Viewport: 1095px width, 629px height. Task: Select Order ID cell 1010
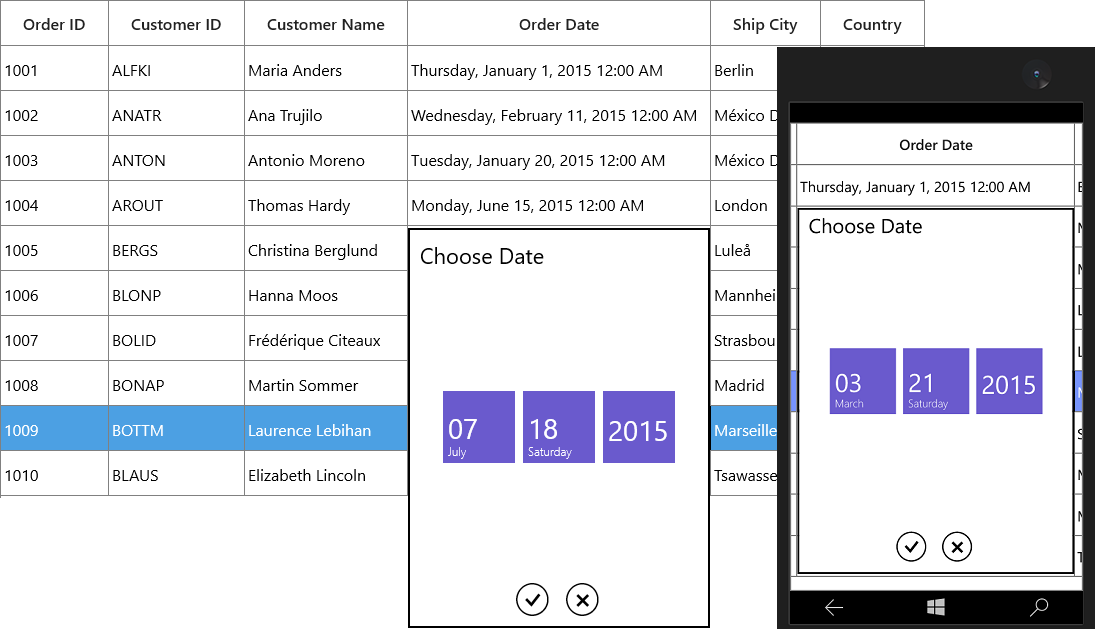(54, 474)
